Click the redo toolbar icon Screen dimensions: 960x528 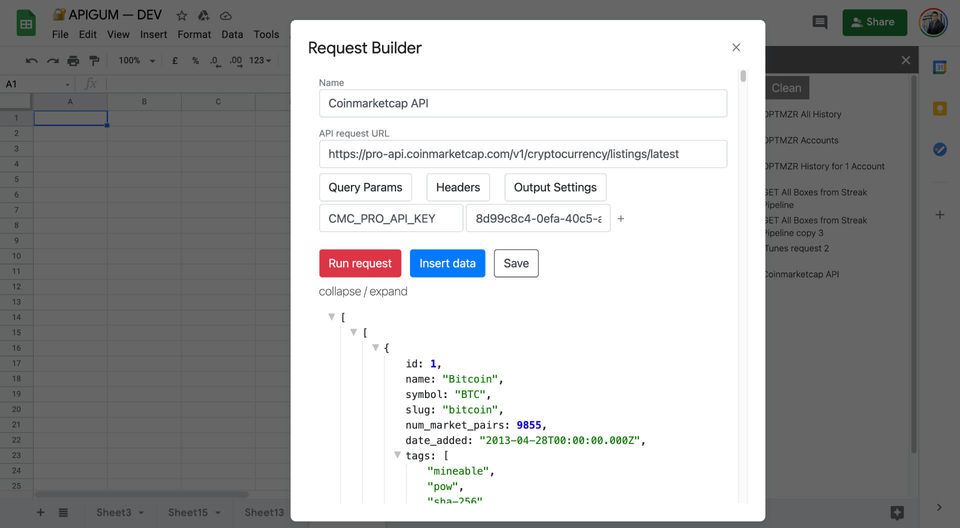(53, 61)
